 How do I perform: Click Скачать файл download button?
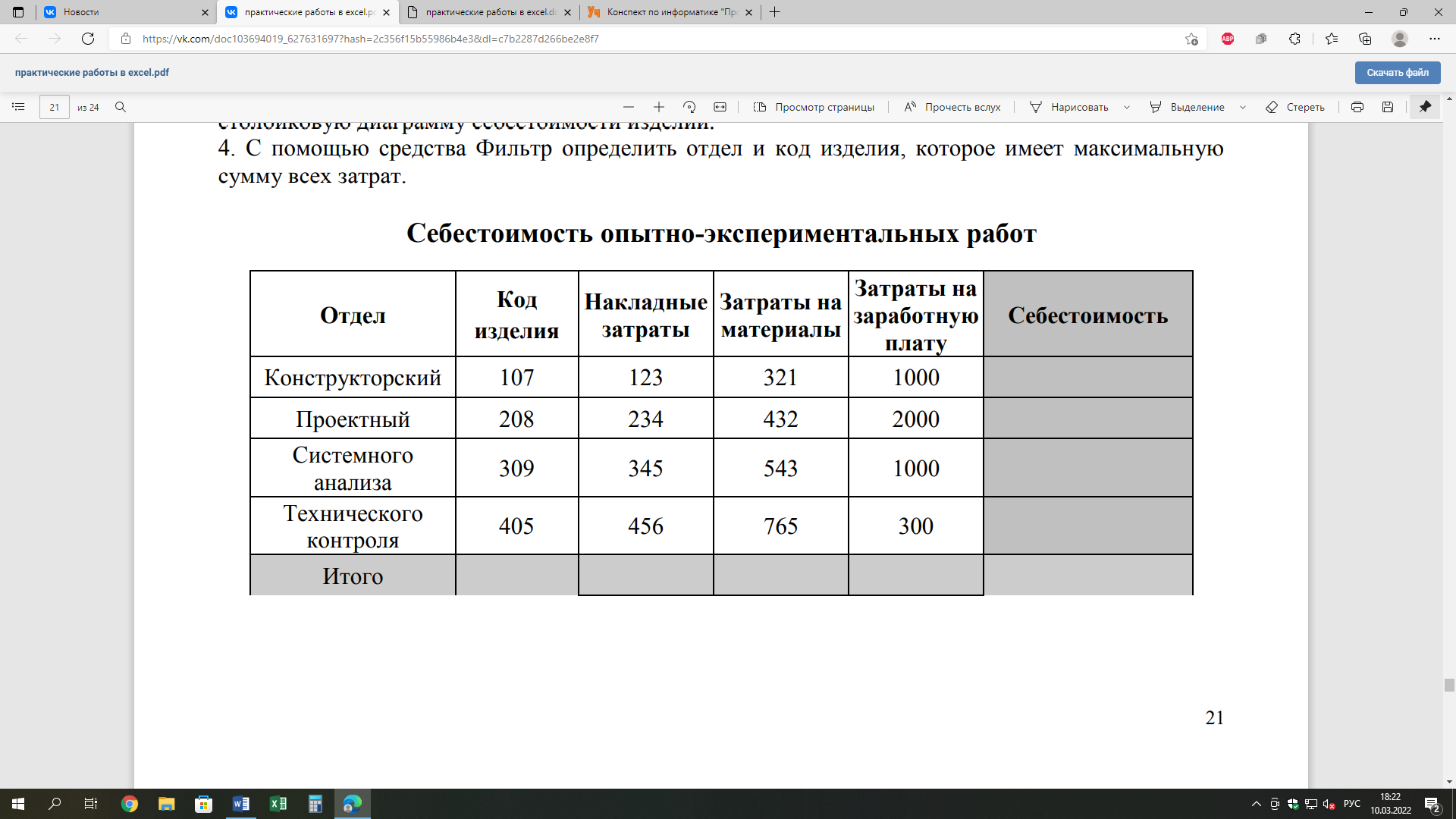1398,73
